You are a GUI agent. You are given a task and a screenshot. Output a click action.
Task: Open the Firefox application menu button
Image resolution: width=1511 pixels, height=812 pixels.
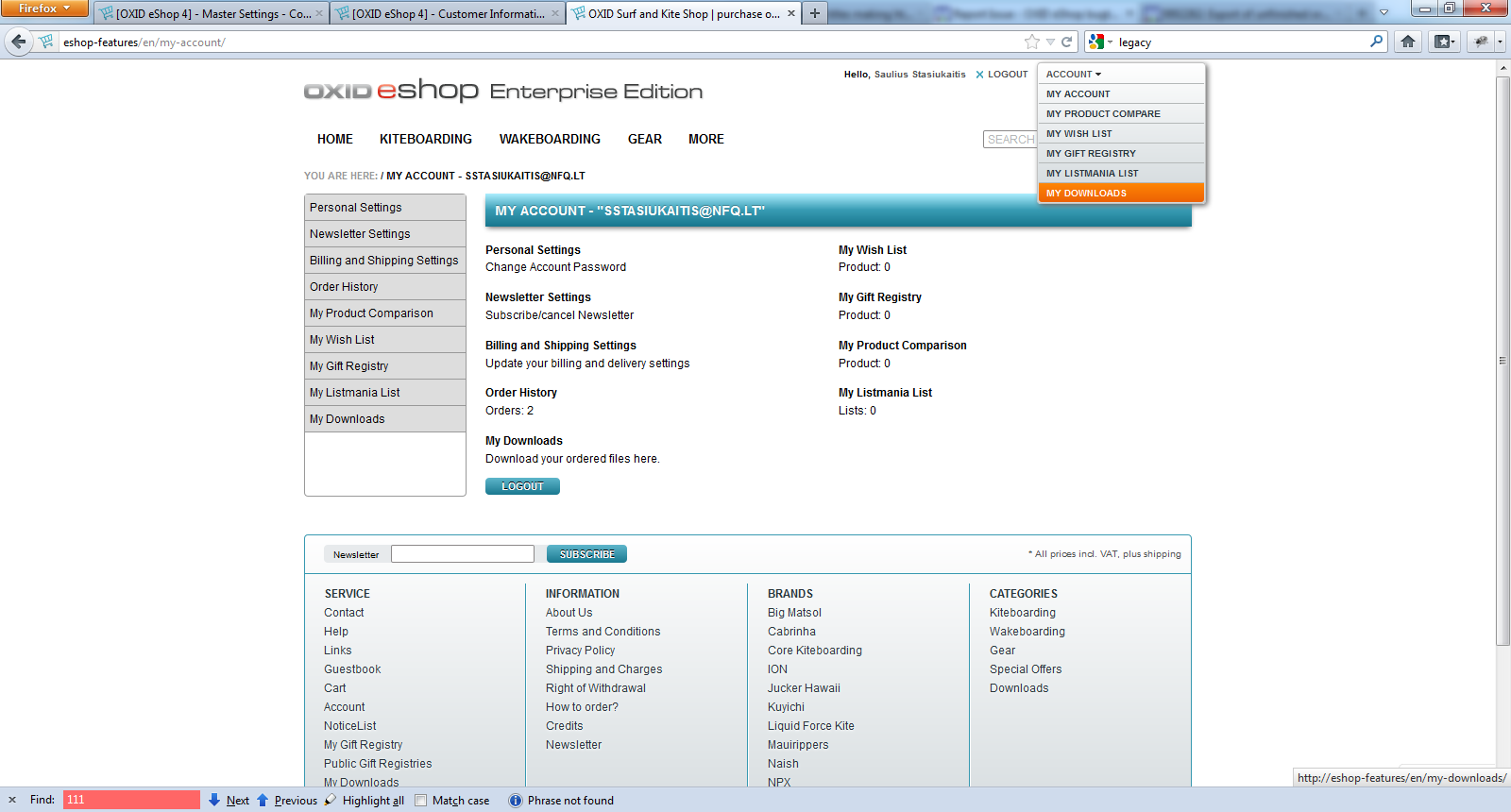tap(43, 8)
